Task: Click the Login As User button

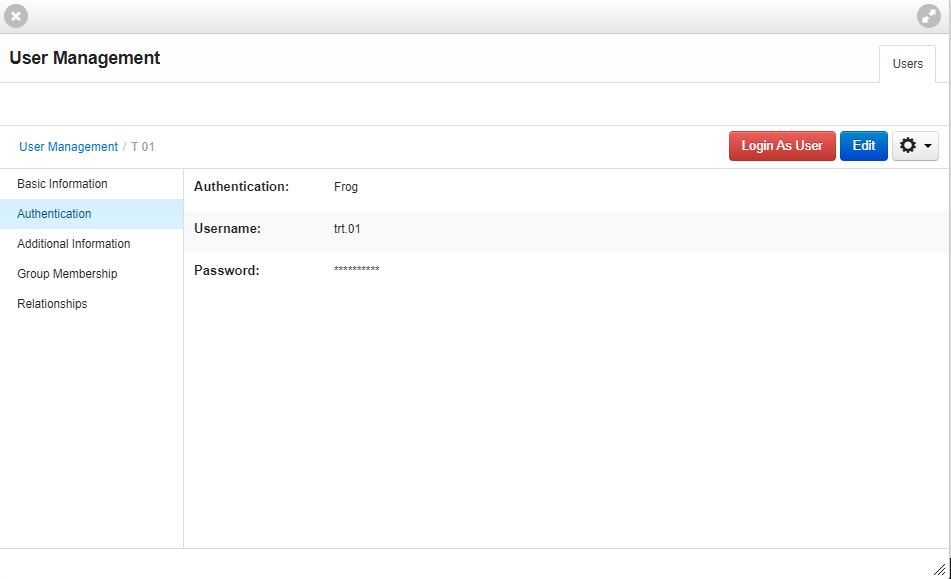Action: [782, 146]
